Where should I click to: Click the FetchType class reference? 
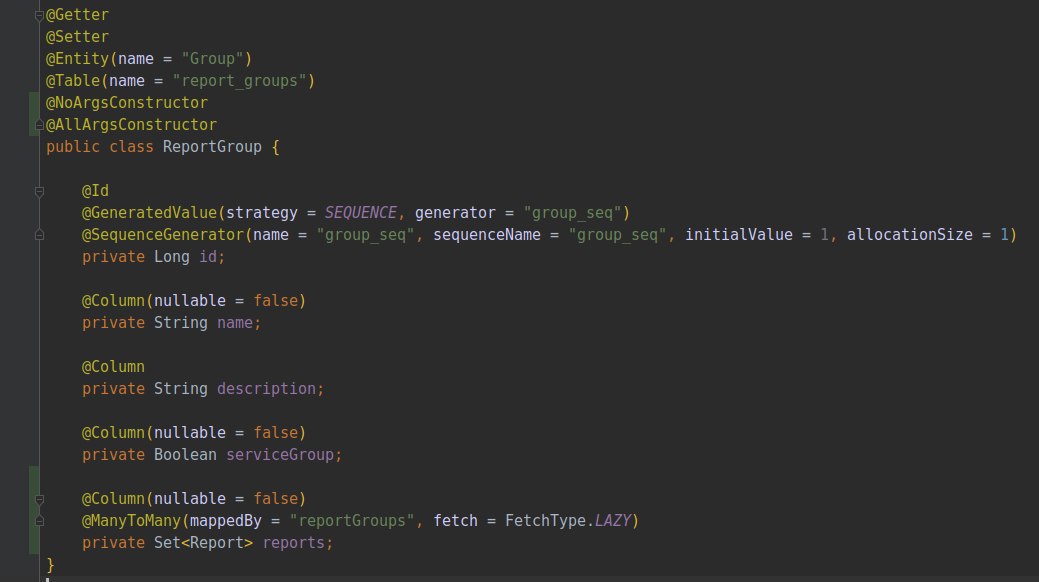[x=545, y=520]
